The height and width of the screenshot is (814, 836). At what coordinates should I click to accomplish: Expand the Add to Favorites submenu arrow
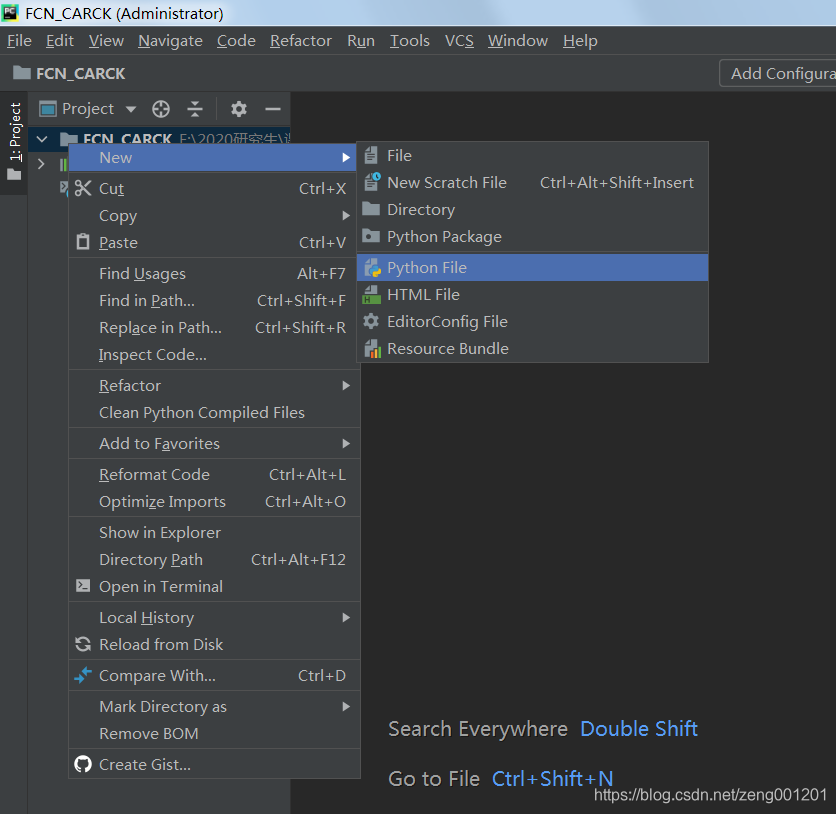coord(346,444)
